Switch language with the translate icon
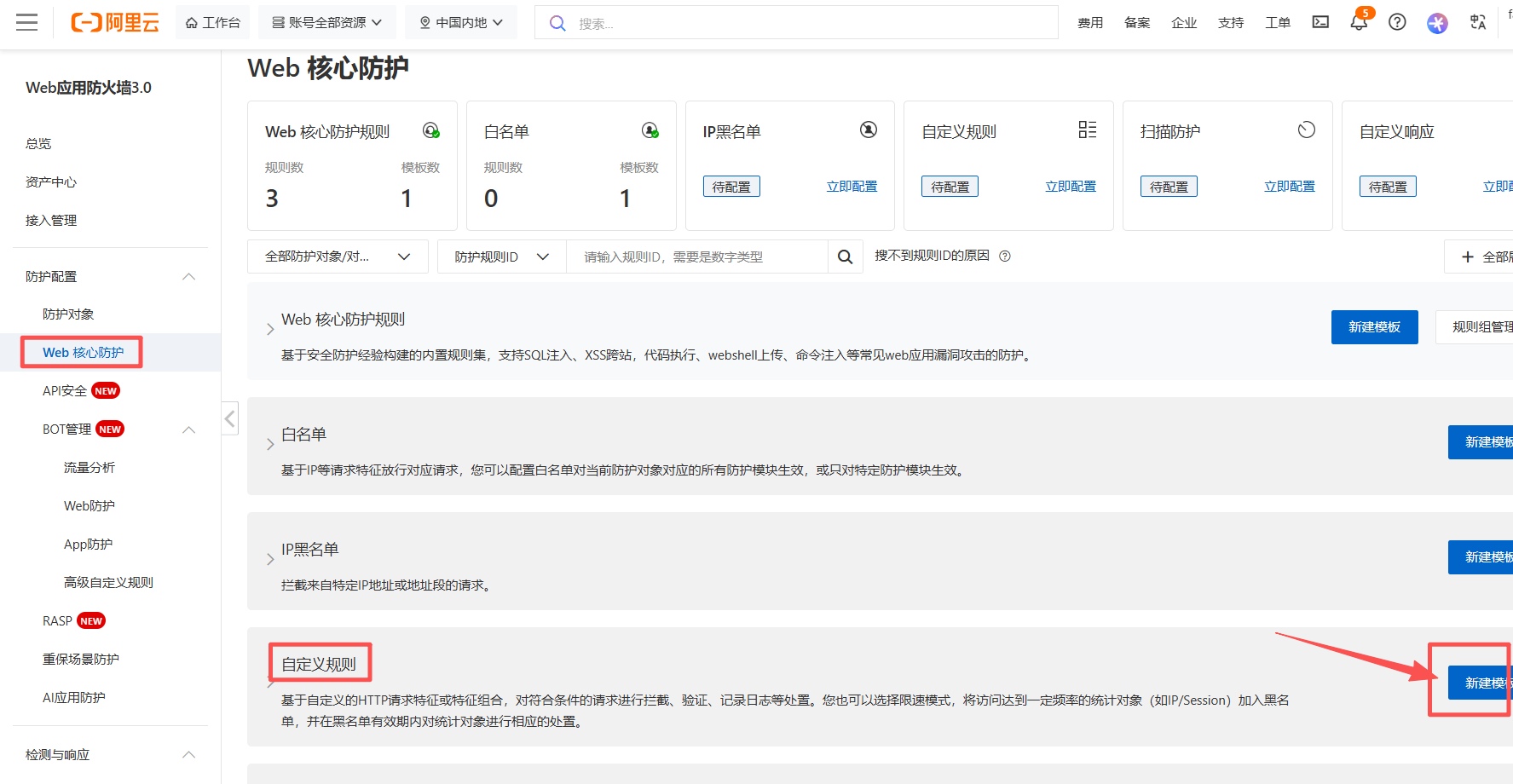 point(1478,22)
